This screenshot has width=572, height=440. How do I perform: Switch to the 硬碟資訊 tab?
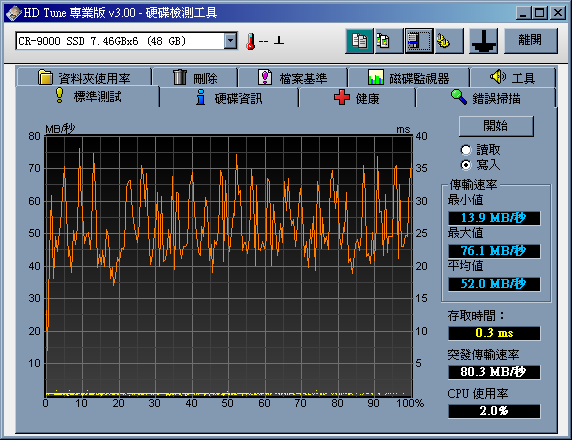pos(229,98)
